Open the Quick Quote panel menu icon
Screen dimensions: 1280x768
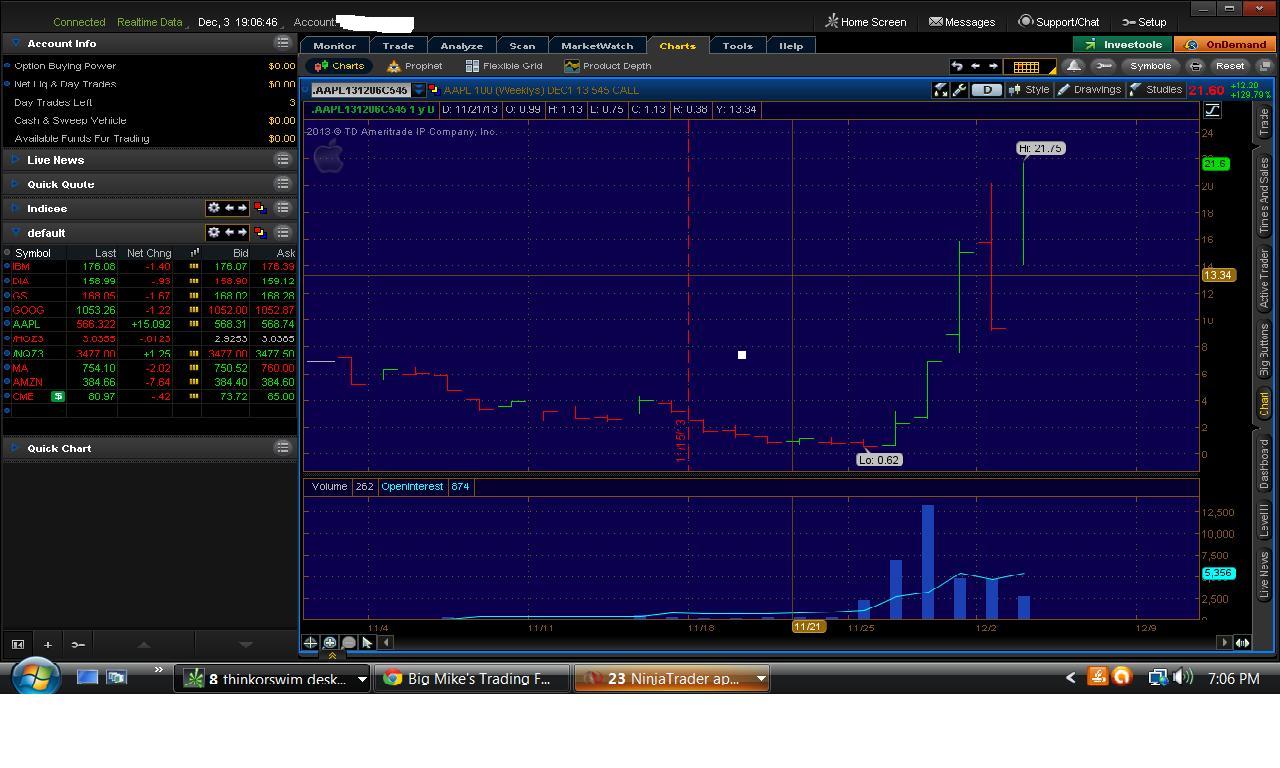pos(283,184)
